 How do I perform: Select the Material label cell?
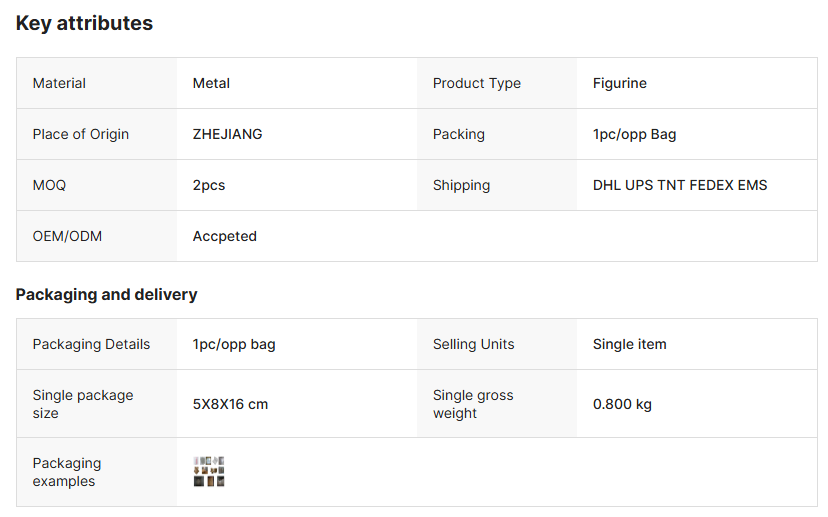point(59,83)
